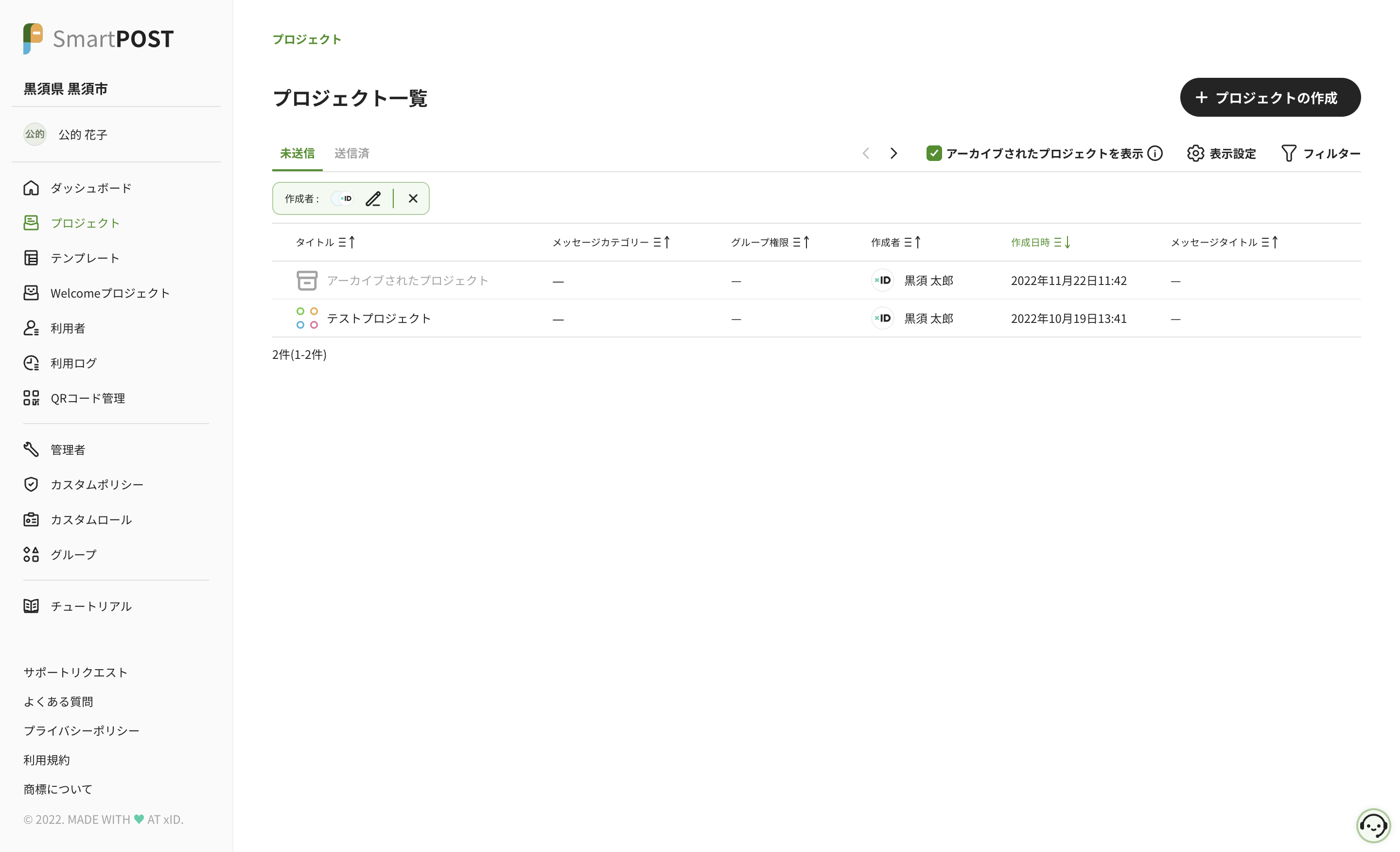Open テストプロジェクト from the list
Viewport: 1400px width, 852px height.
click(x=379, y=318)
